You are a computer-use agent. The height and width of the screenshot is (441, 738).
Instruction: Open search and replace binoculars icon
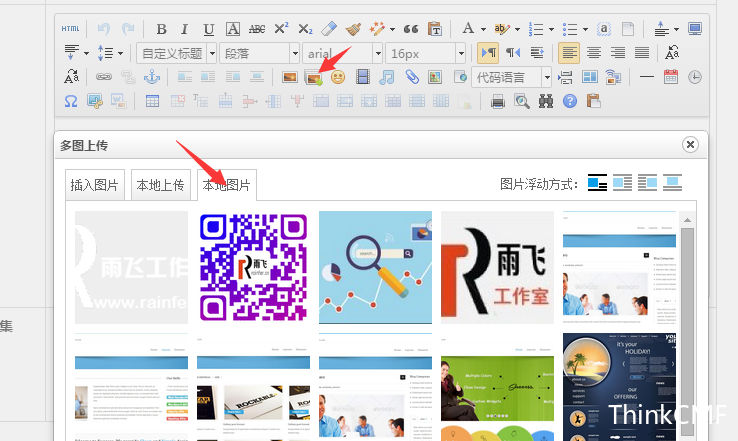[x=545, y=101]
